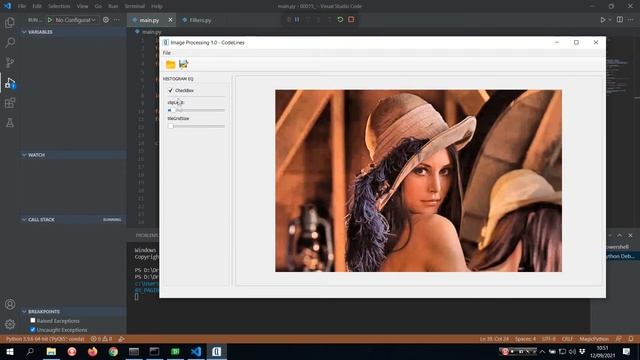Screen dimensions: 640x360
Task: Open the VS Code Run menu
Action: tap(113, 6)
